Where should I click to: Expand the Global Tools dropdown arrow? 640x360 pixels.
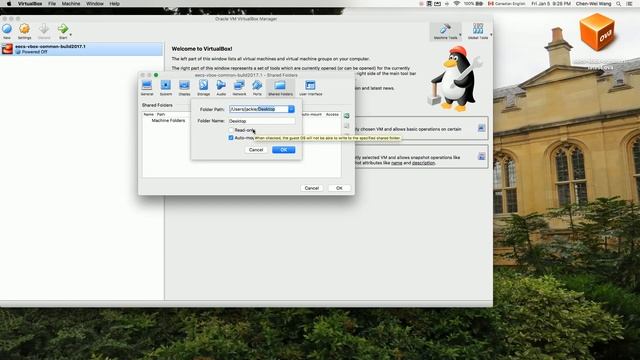[491, 35]
